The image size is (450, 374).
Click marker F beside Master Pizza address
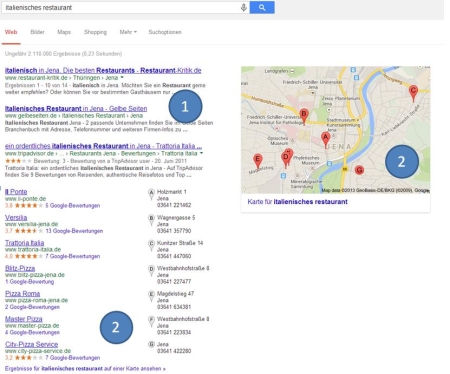click(x=151, y=321)
